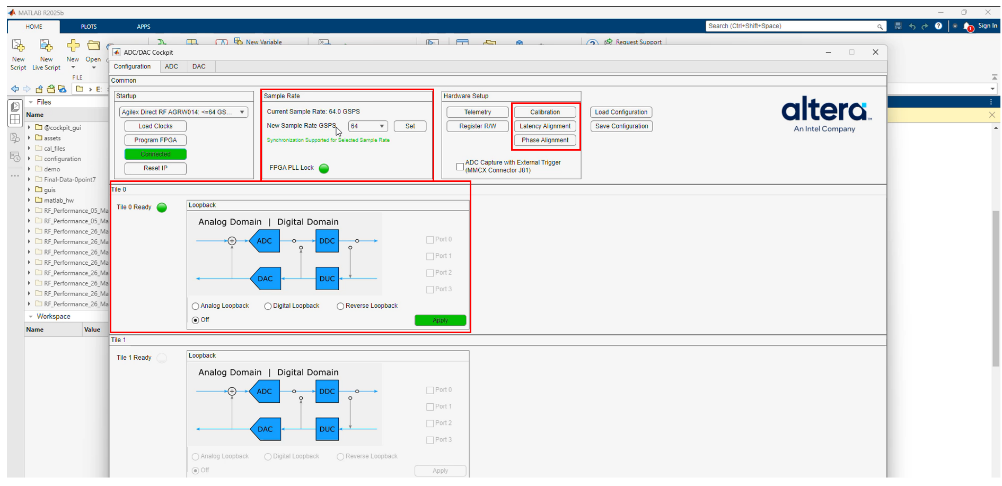Open the Agilex Direct RF device dropdown
This screenshot has height=486, width=1002.
tap(183, 112)
